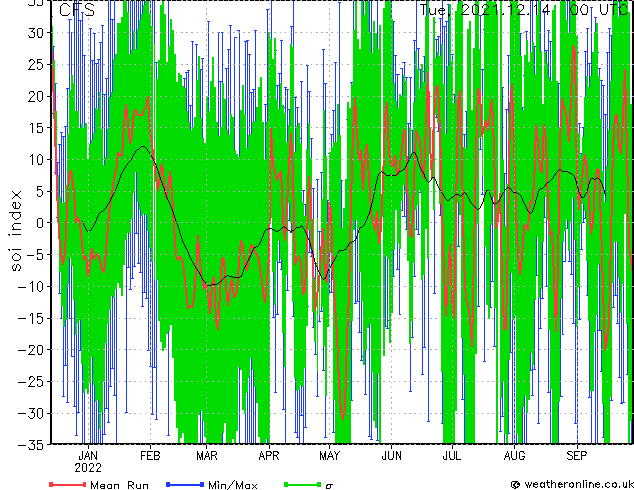Click the red Mean Run legend line
The width and height of the screenshot is (634, 490).
point(68,484)
